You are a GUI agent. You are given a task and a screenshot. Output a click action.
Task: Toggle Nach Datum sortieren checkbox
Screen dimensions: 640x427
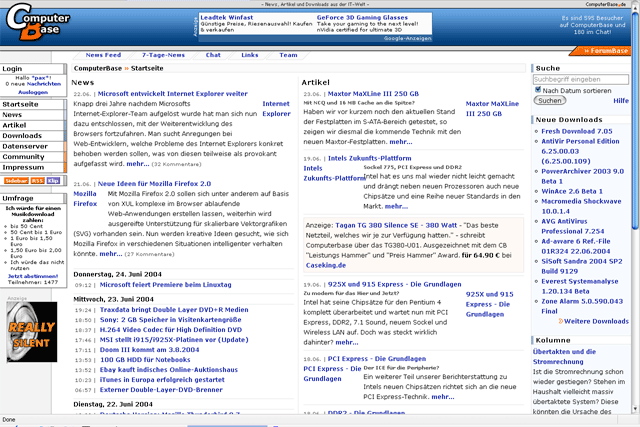538,90
